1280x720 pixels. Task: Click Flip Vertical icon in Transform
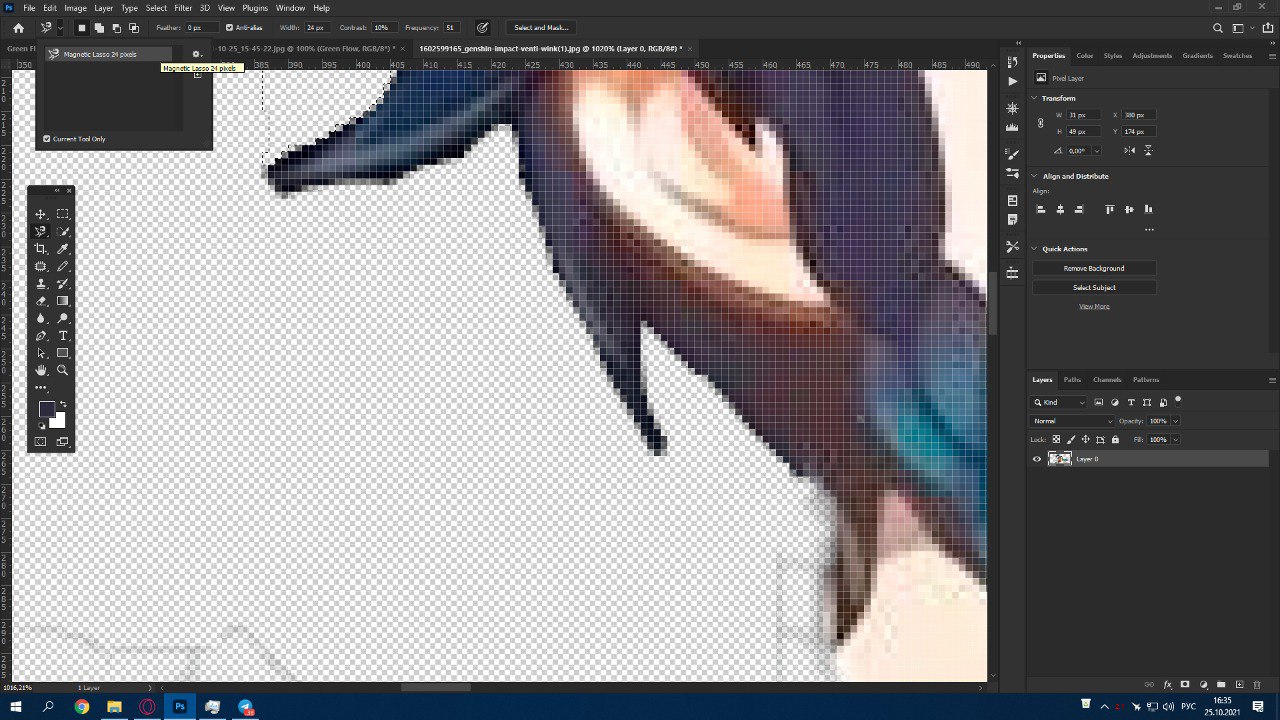[1148, 150]
